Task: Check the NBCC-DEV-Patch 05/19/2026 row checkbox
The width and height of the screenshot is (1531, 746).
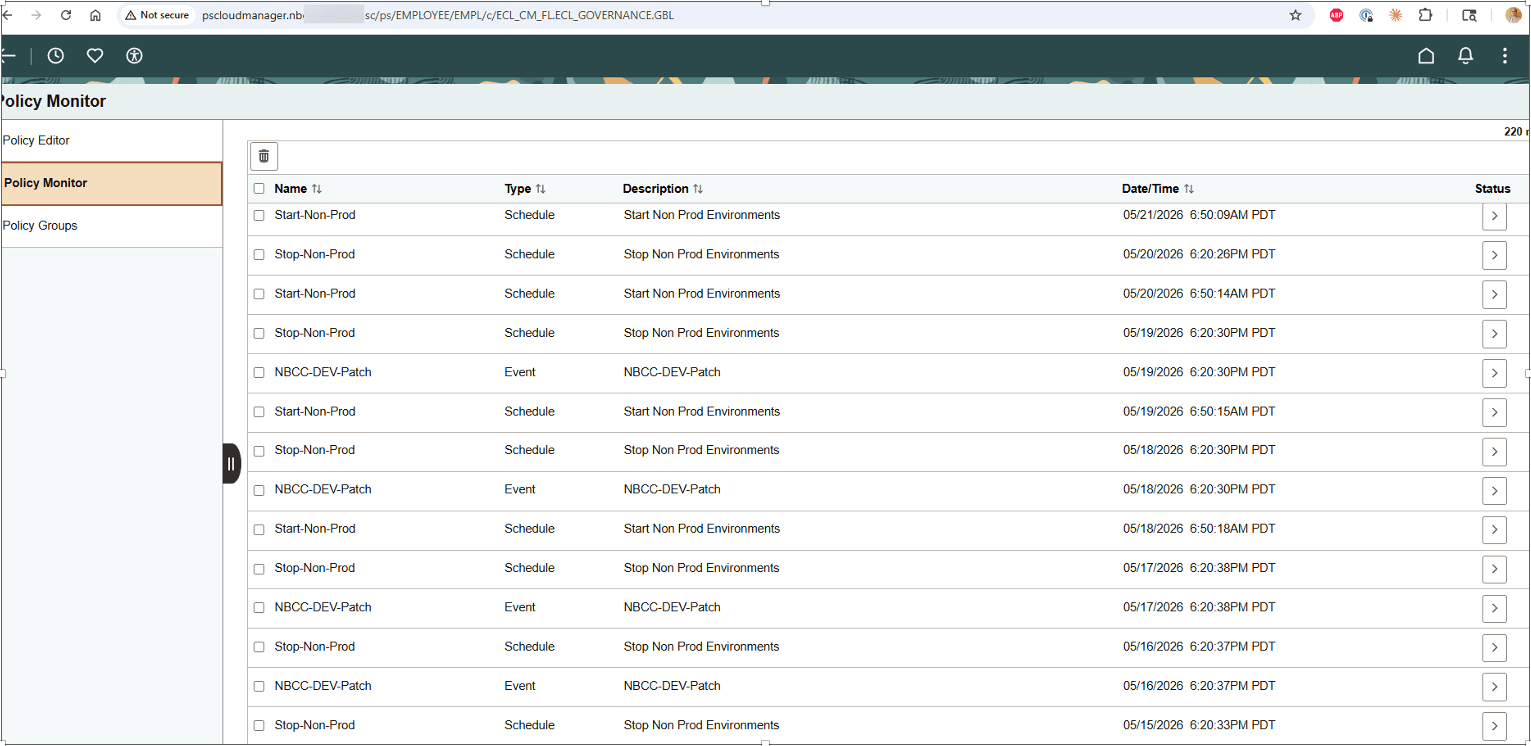Action: point(259,372)
